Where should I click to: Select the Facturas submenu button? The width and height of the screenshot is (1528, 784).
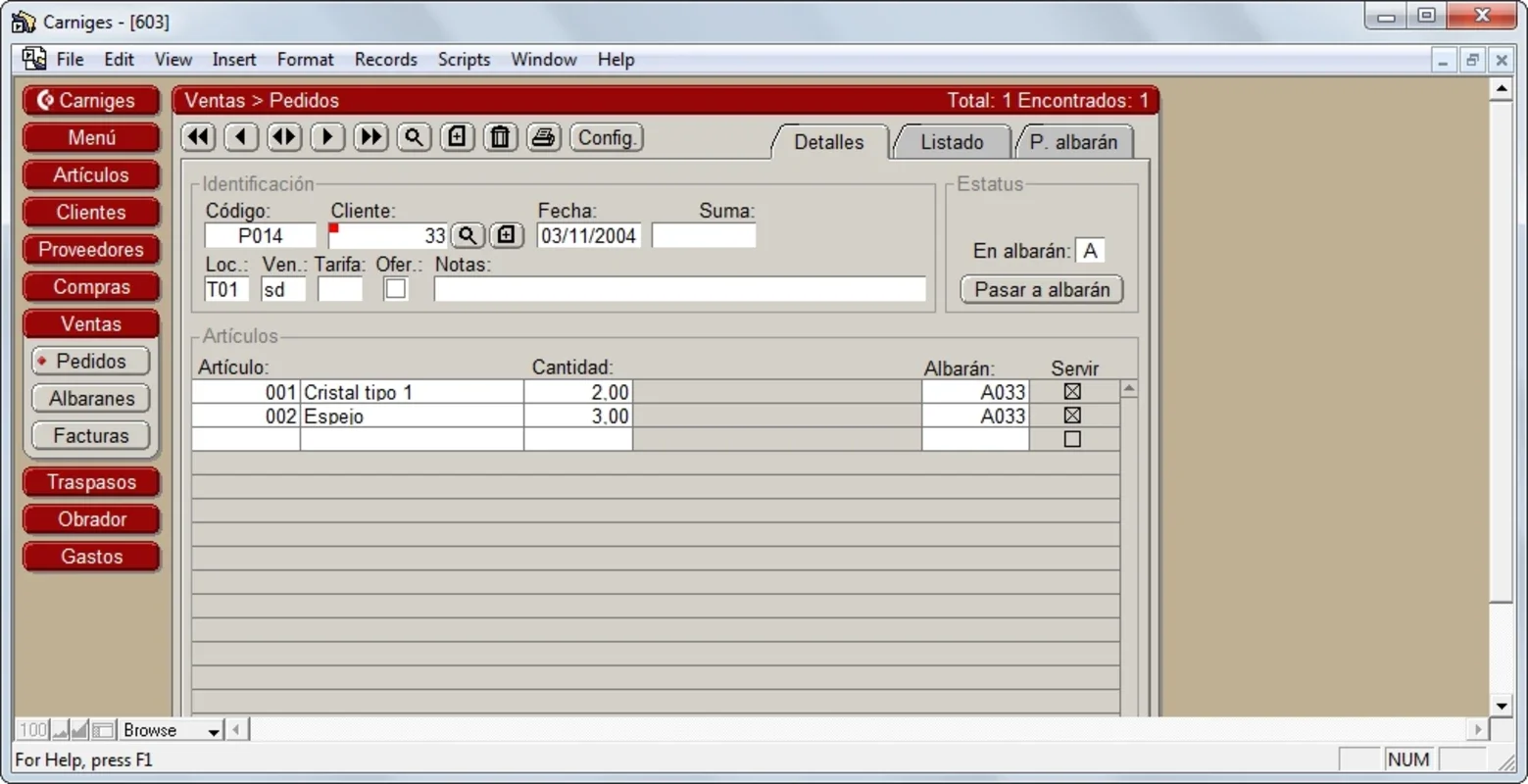91,435
